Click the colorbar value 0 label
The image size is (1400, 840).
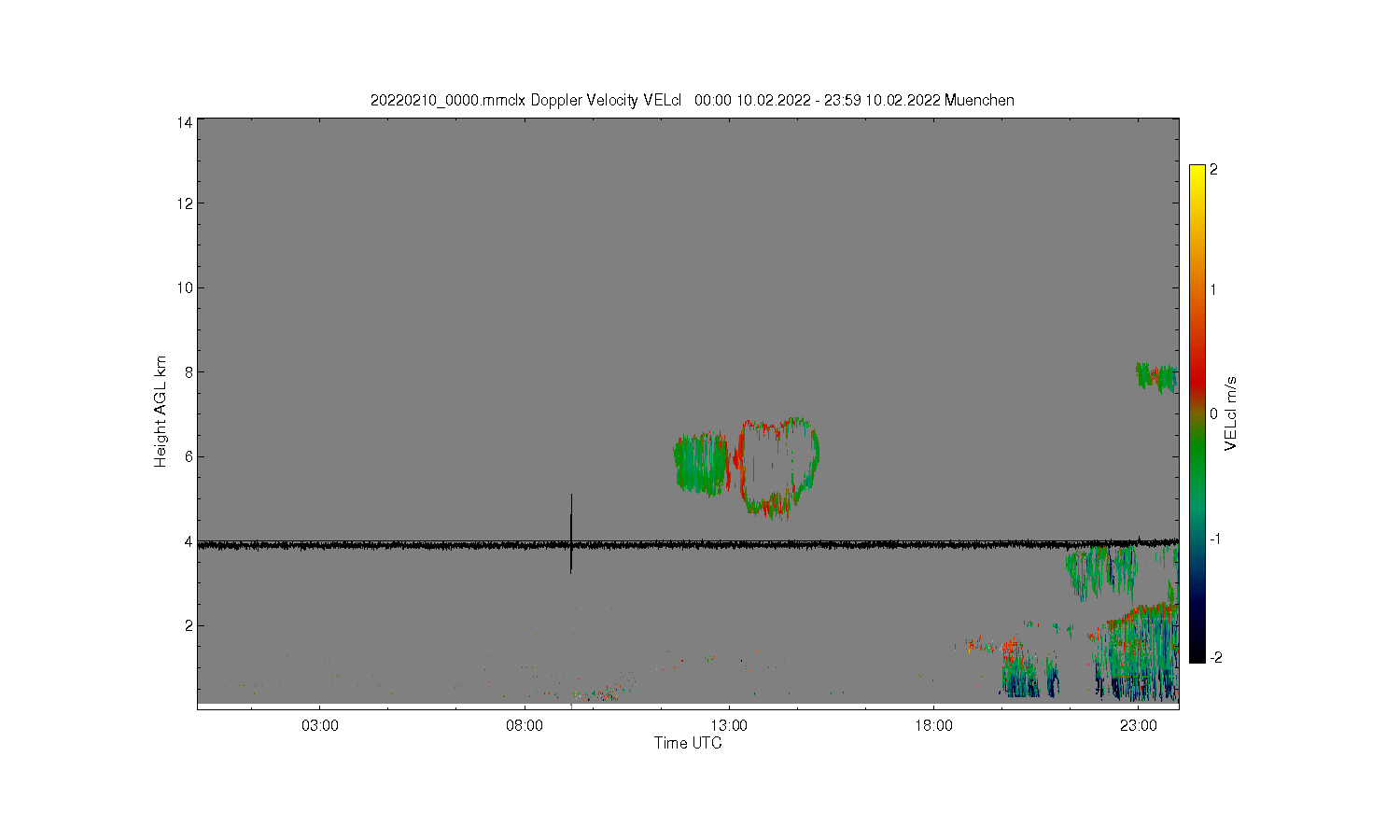point(1213,413)
